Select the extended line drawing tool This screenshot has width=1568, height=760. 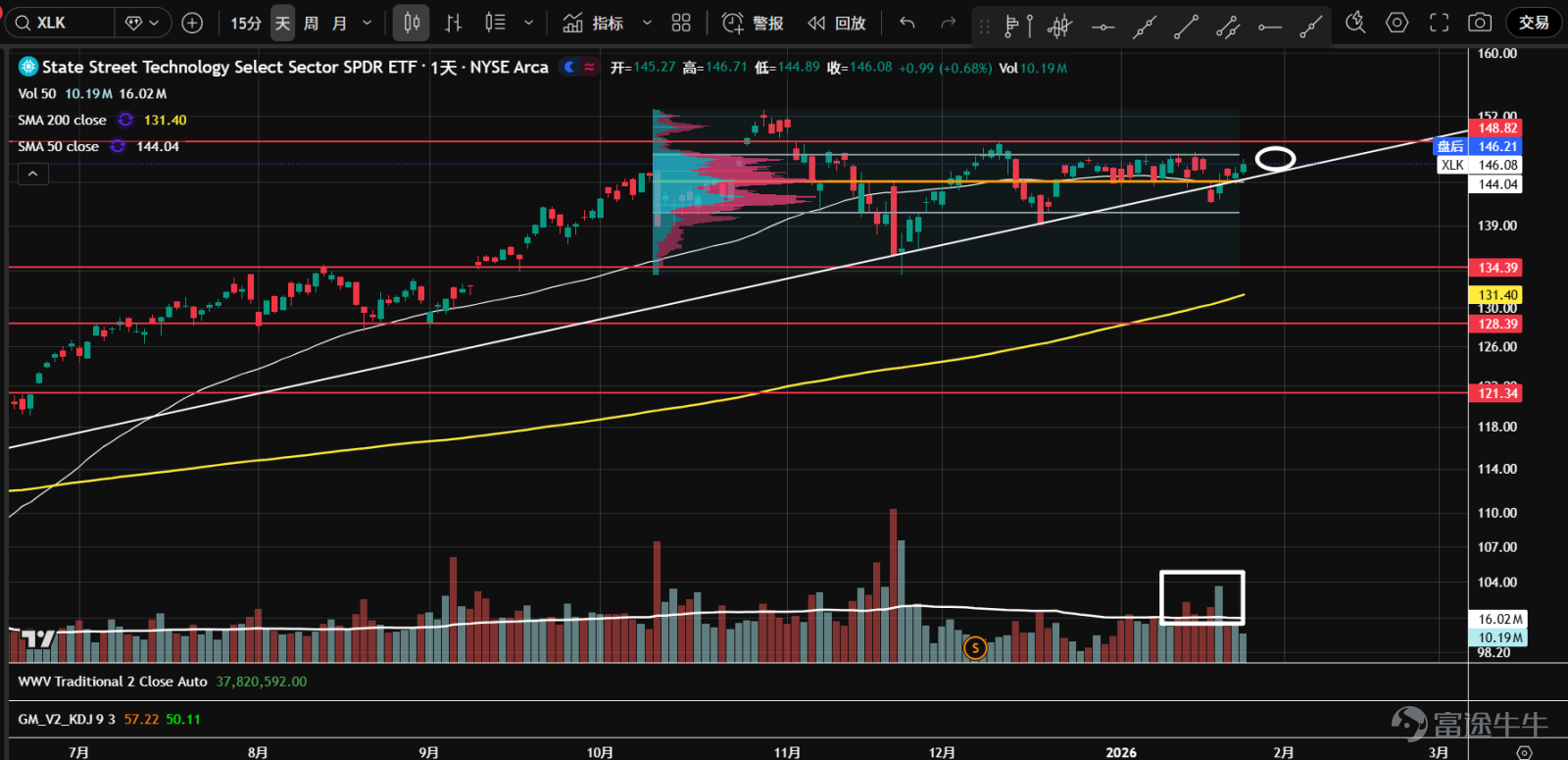[x=1145, y=26]
